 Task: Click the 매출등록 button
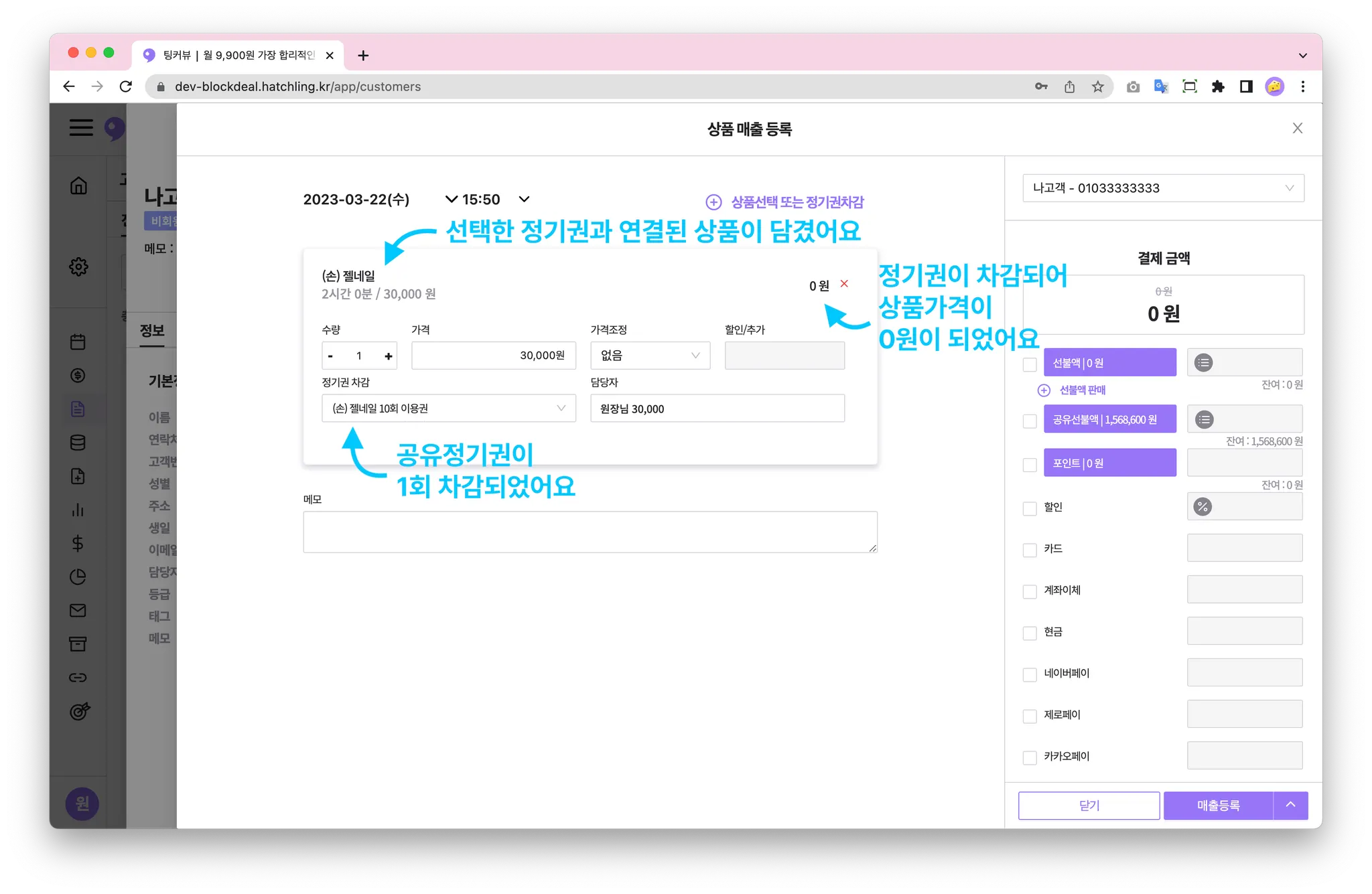click(x=1217, y=806)
